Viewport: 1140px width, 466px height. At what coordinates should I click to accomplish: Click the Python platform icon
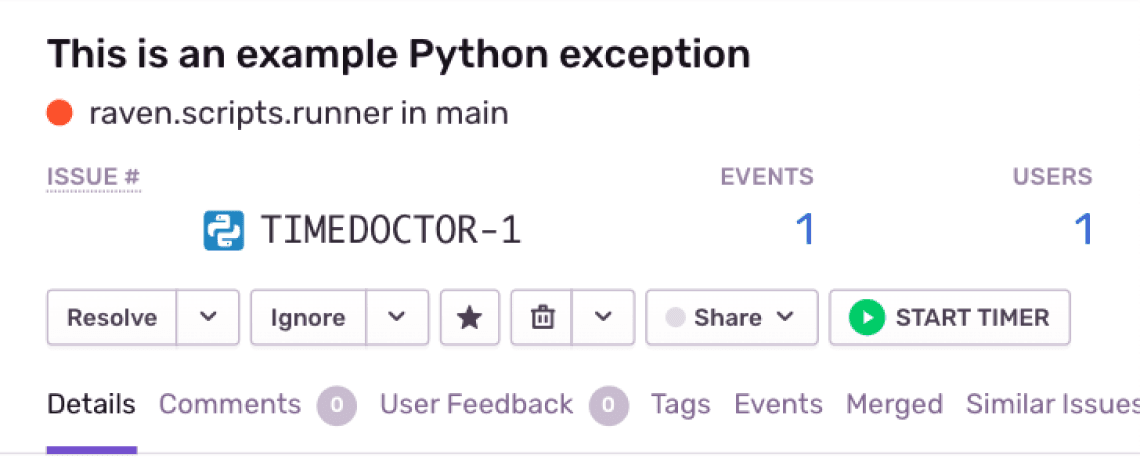click(224, 230)
